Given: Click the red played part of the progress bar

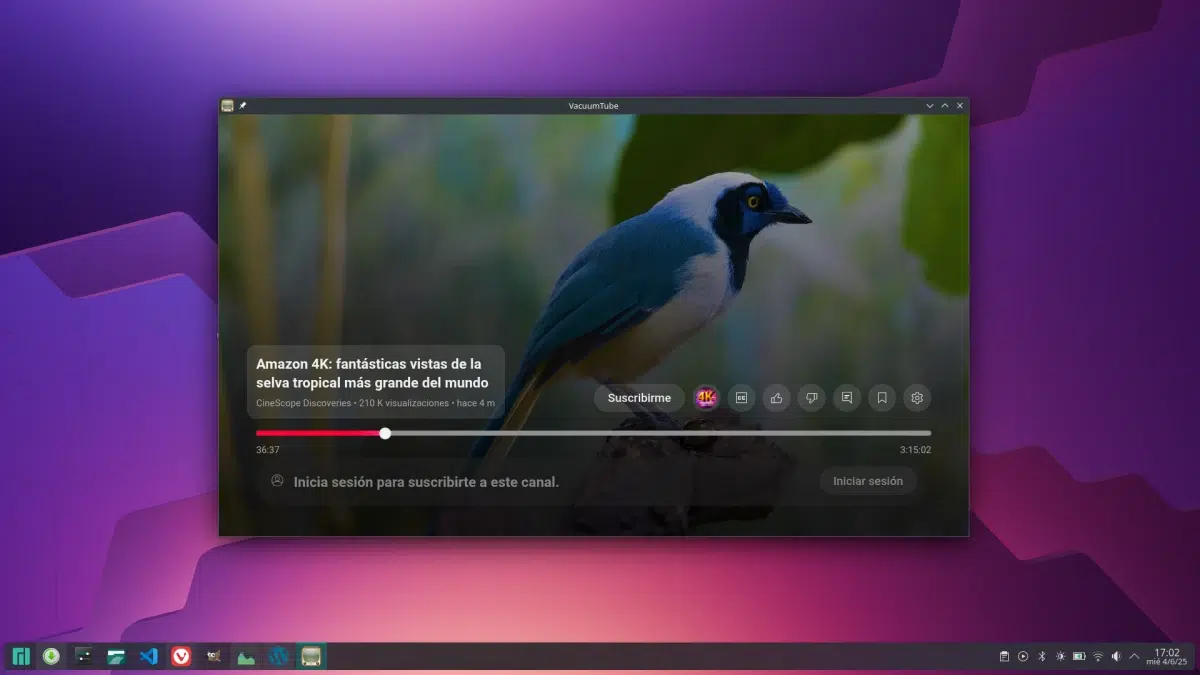Looking at the screenshot, I should [318, 433].
